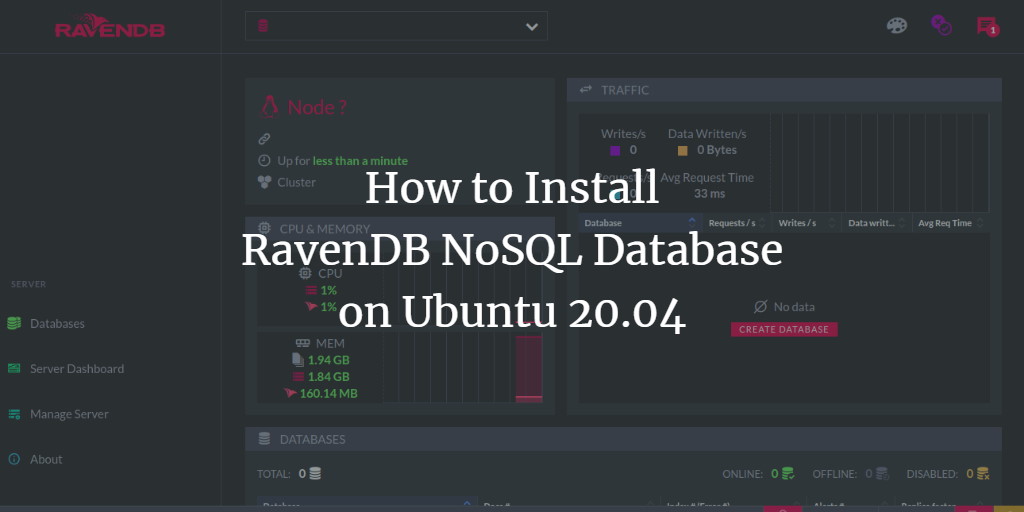Click the CPU chip icon above 1%
The height and width of the screenshot is (512, 1024).
click(305, 274)
